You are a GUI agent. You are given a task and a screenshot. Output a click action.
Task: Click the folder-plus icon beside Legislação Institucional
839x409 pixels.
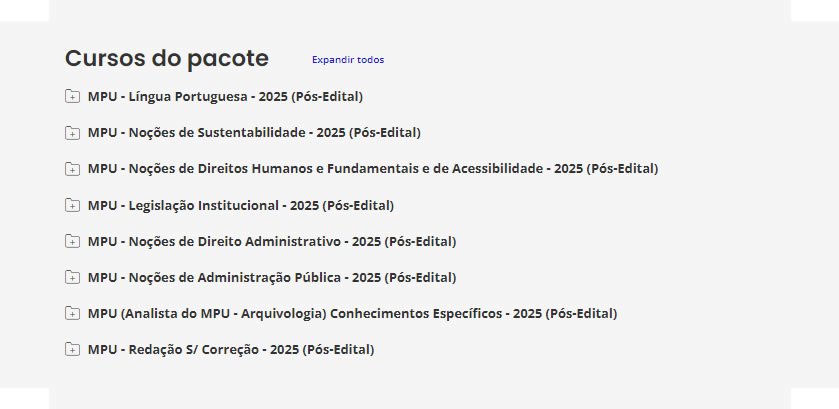point(72,206)
